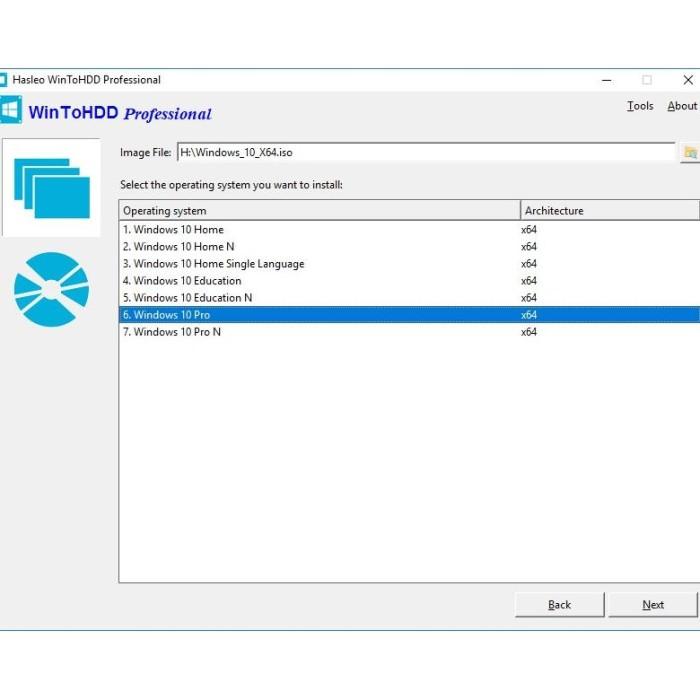Viewport: 700px width, 700px height.
Task: Choose Windows 10 Pro N entry
Action: pyautogui.click(x=171, y=332)
